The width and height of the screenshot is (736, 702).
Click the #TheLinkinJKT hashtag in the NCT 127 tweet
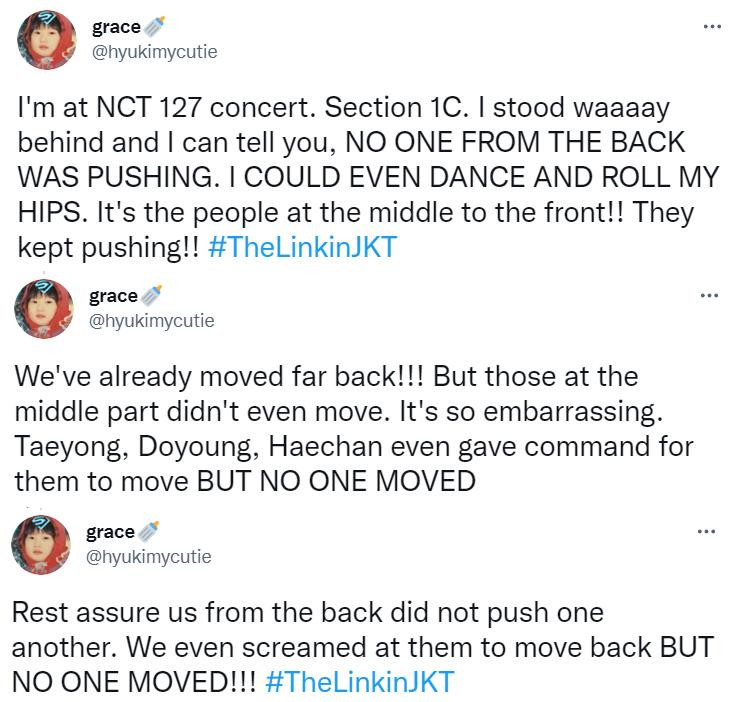click(x=302, y=247)
